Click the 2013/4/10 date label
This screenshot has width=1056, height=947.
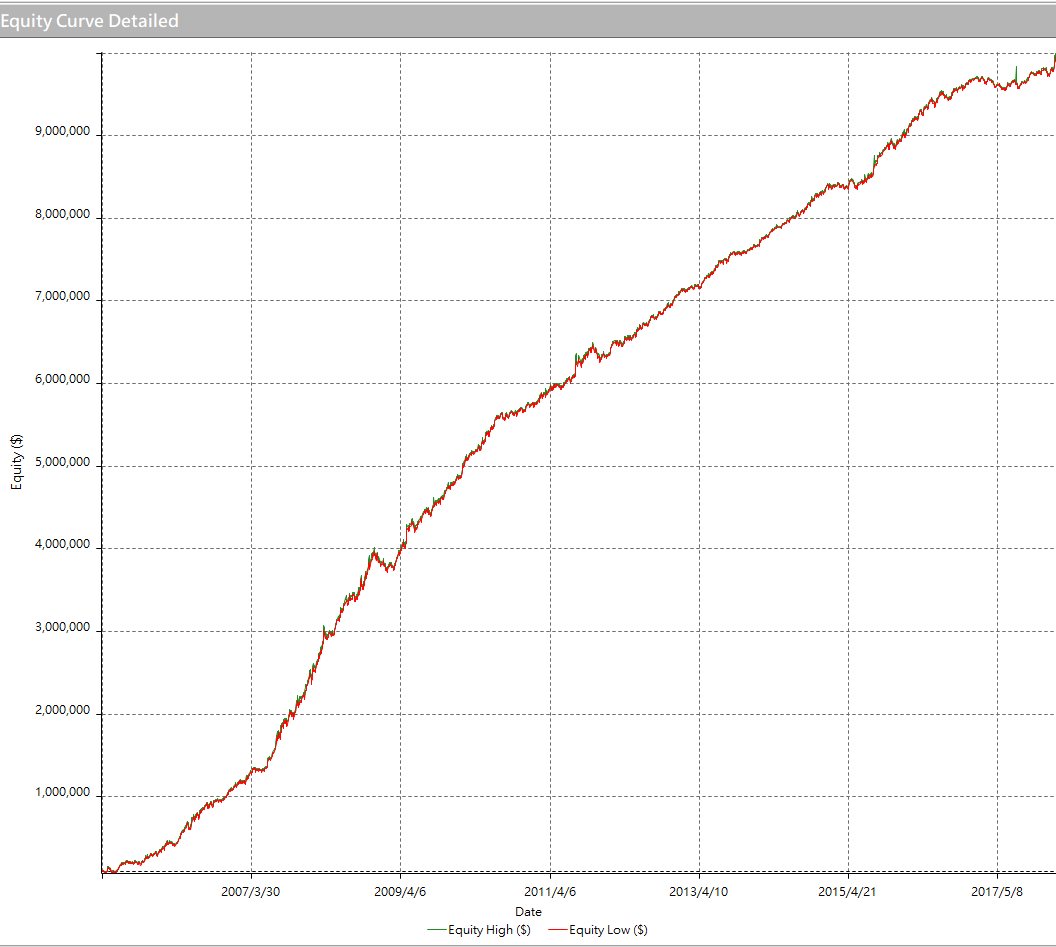(698, 892)
